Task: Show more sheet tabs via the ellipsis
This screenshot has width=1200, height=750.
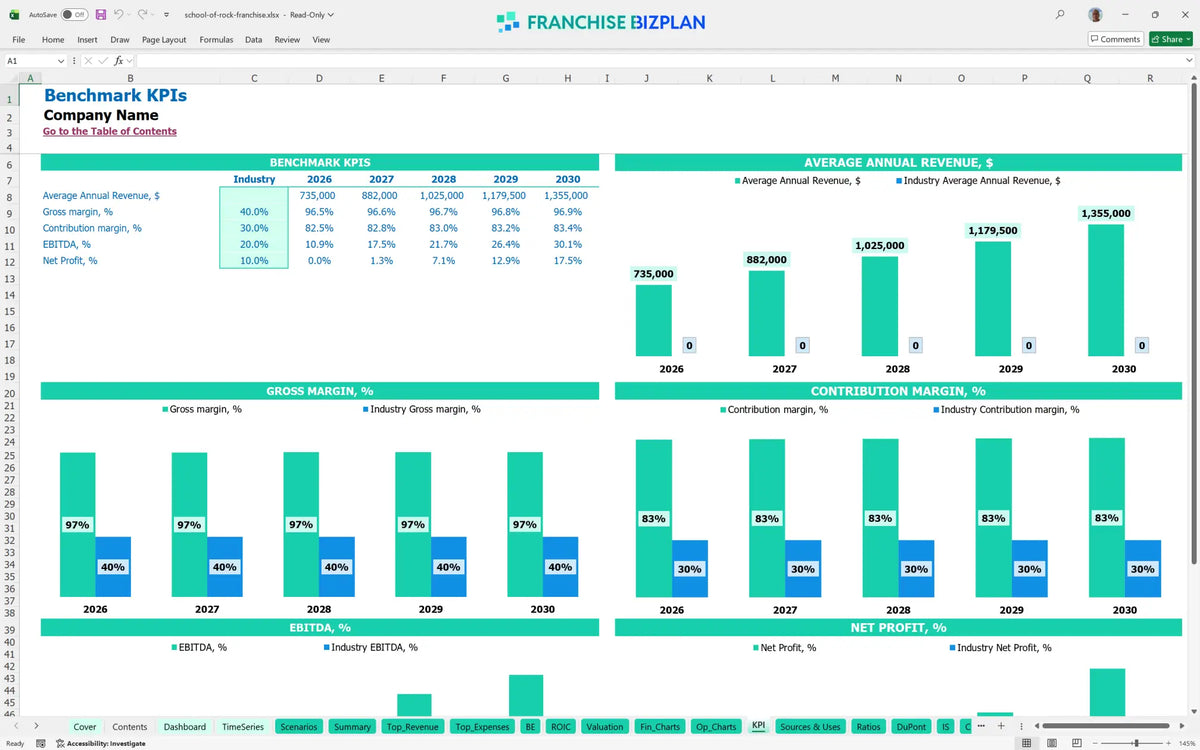Action: click(981, 726)
